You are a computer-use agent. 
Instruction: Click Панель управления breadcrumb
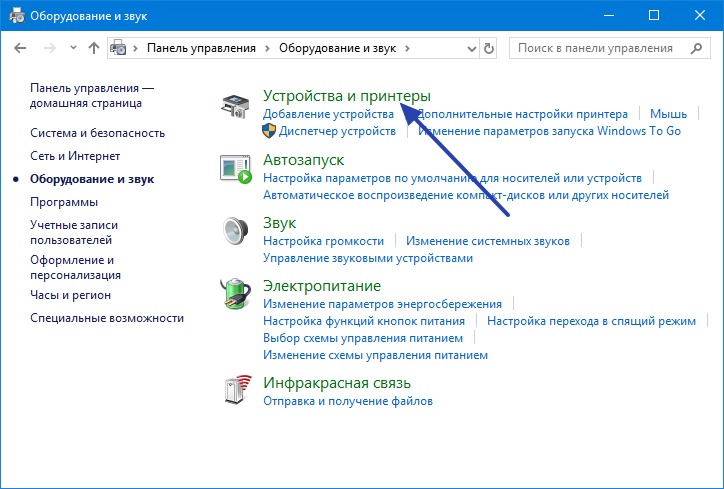pyautogui.click(x=201, y=48)
